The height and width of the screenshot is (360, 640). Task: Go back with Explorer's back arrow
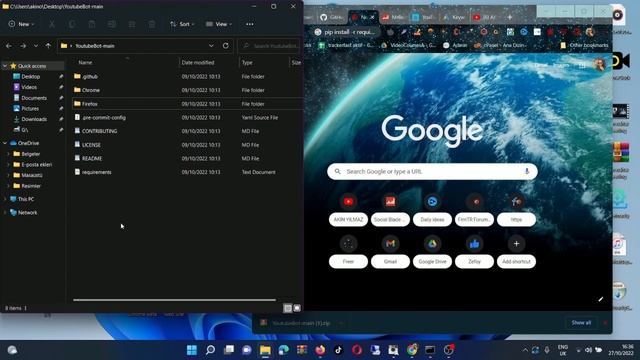(9, 46)
